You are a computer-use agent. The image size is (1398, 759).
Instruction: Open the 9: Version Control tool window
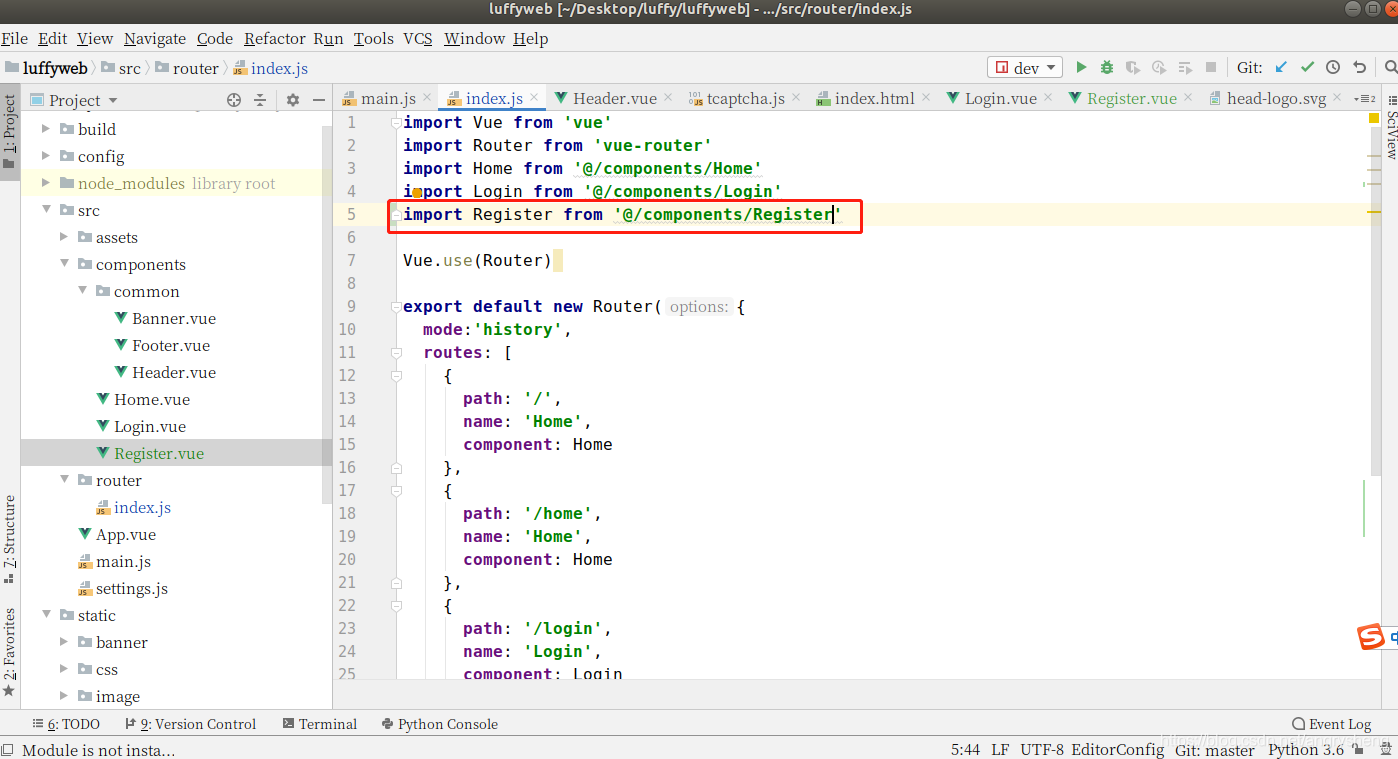click(191, 724)
